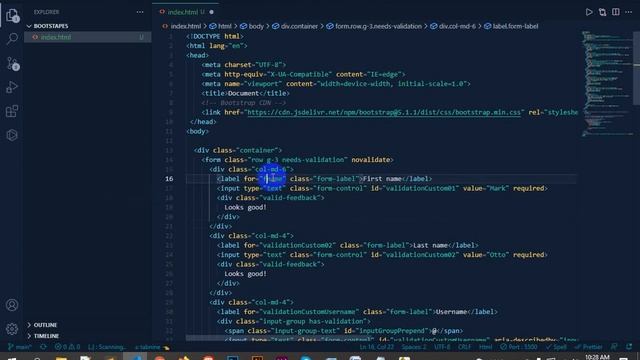Viewport: 640px width, 360px height.
Task: Click the Scanning status item
Action: point(107,347)
